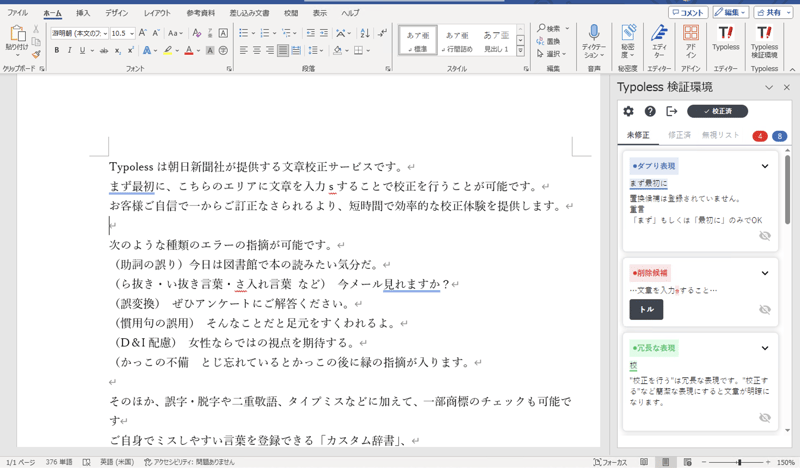
Task: Hide the ダブり表現 suggestion via eye icon
Action: point(765,236)
